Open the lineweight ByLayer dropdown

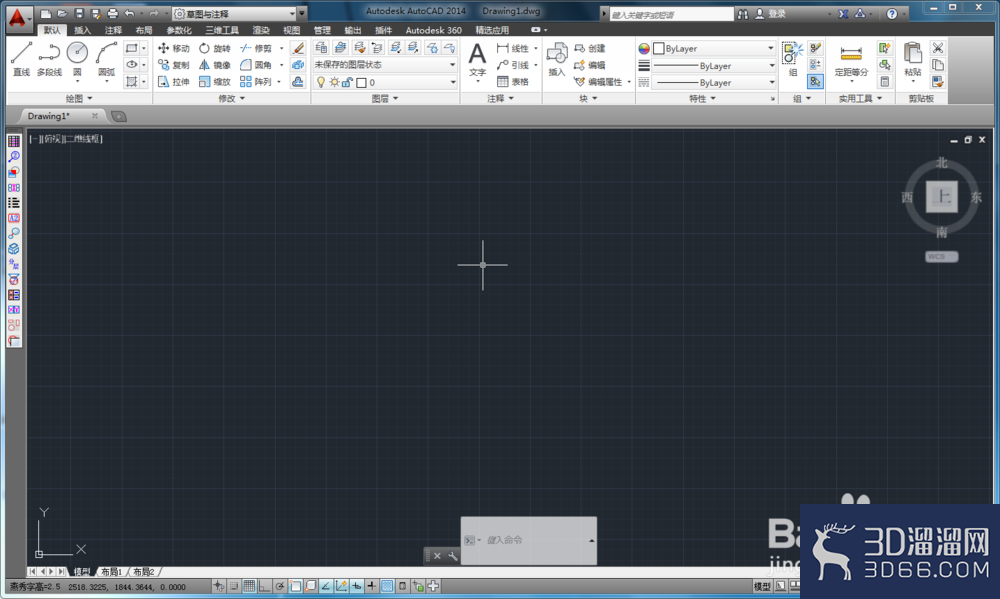point(714,66)
